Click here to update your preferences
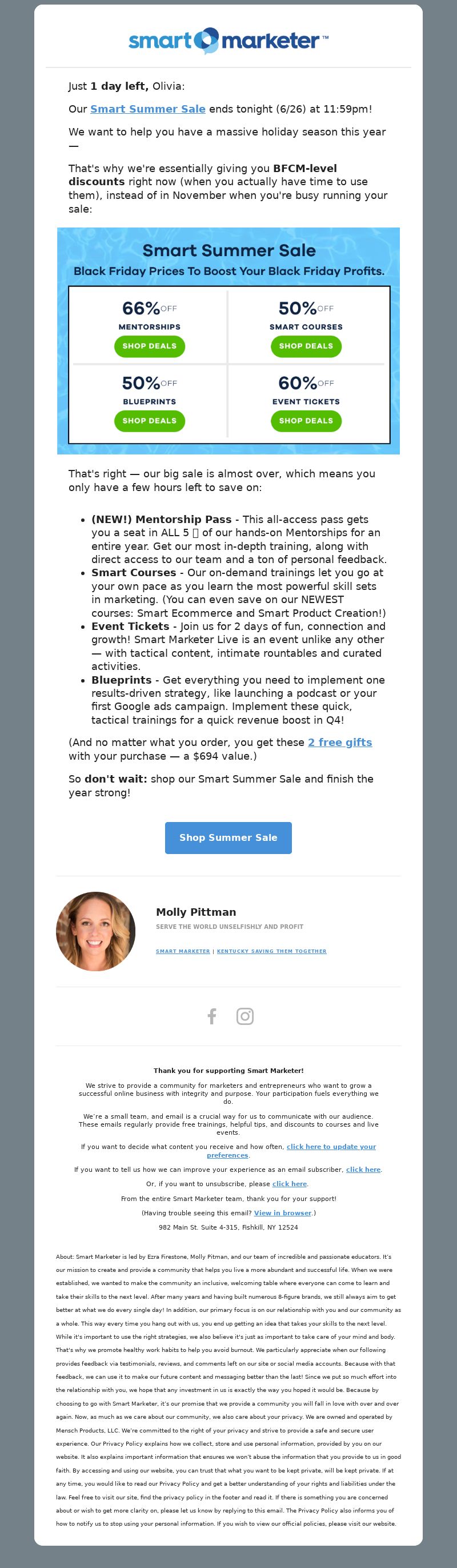457x1568 pixels. coord(291,1151)
